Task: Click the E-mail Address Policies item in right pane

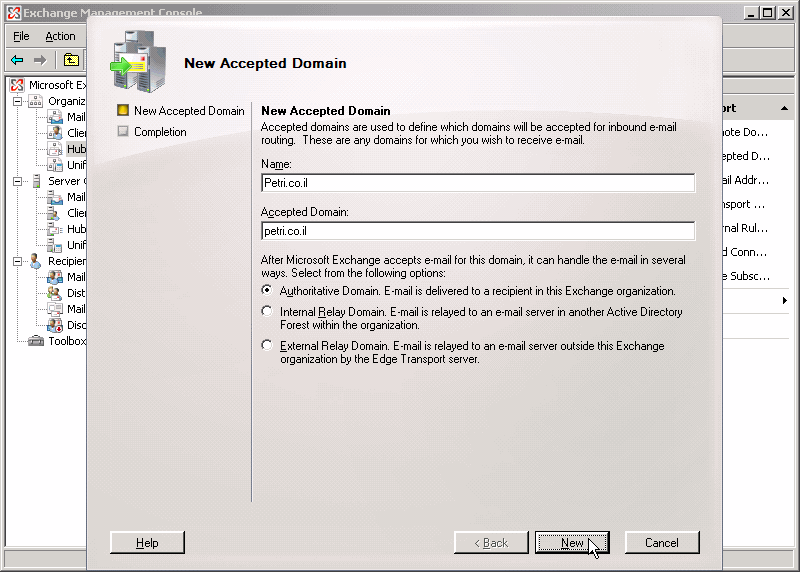Action: click(x=745, y=180)
